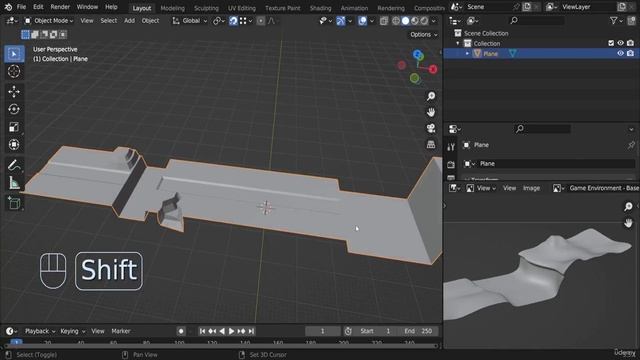640x360 pixels.
Task: Open the image editor View mode dropdown
Action: coord(481,188)
